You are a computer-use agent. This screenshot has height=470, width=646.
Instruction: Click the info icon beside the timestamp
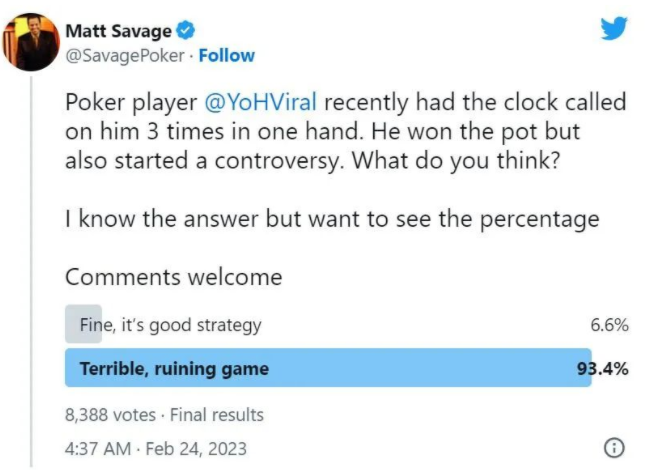(x=615, y=446)
